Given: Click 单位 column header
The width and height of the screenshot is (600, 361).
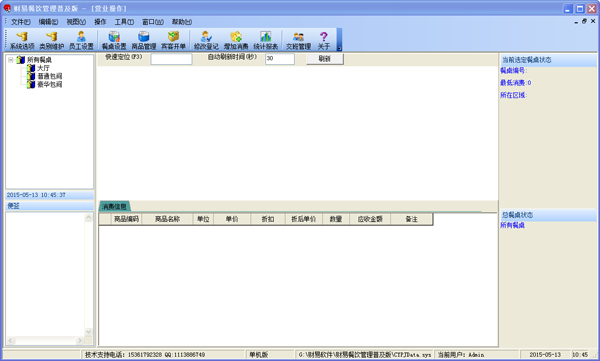Looking at the screenshot, I should [x=203, y=219].
